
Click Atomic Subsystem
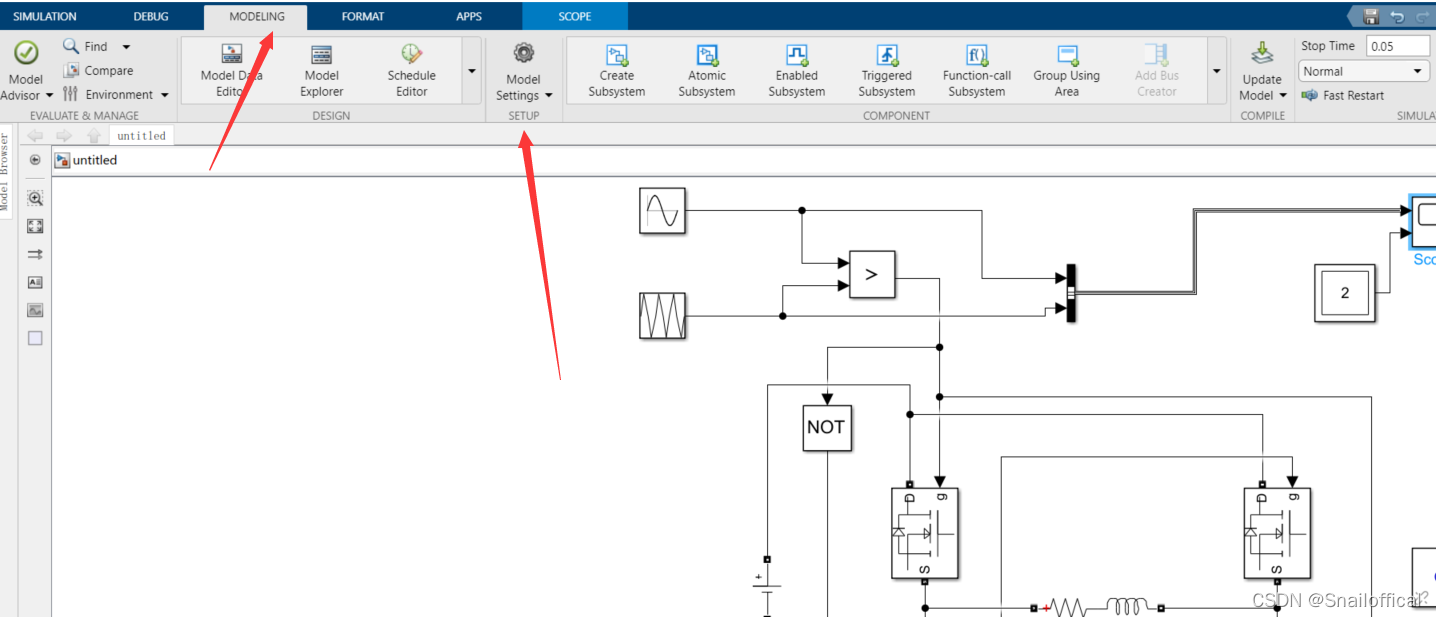point(707,70)
